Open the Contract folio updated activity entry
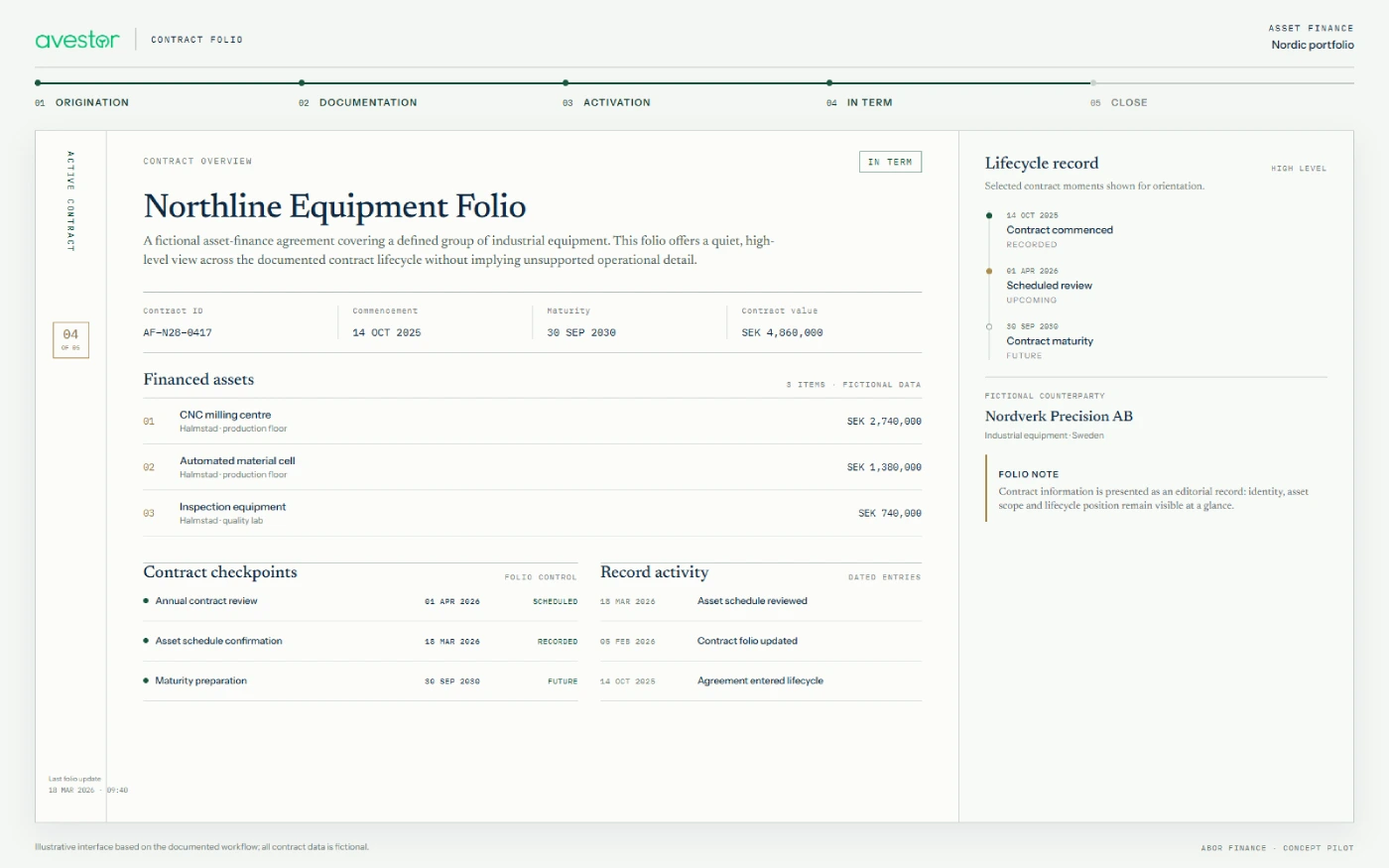The image size is (1389, 868). tap(761, 641)
